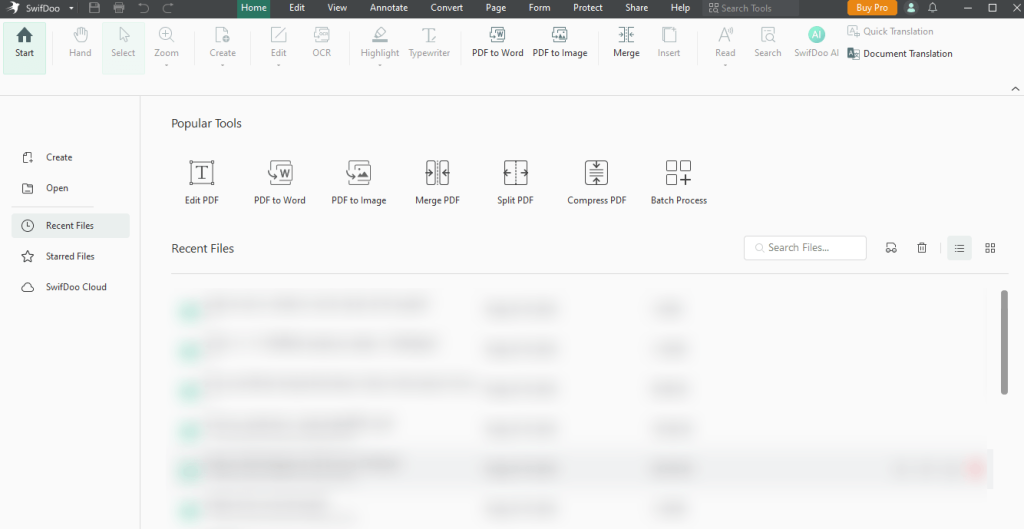Screen dimensions: 1024x529
Task: Select Recent Files in sidebar
Action: click(71, 226)
